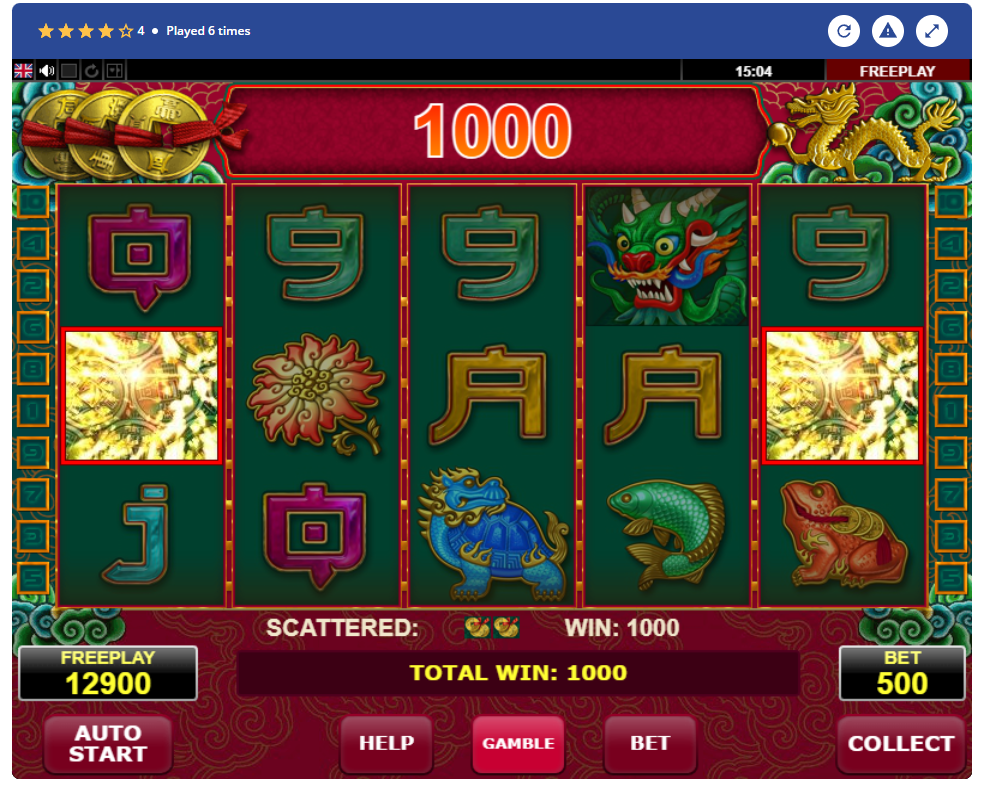The height and width of the screenshot is (785, 982).
Task: Click the red frog with coins symbol
Action: (x=842, y=534)
